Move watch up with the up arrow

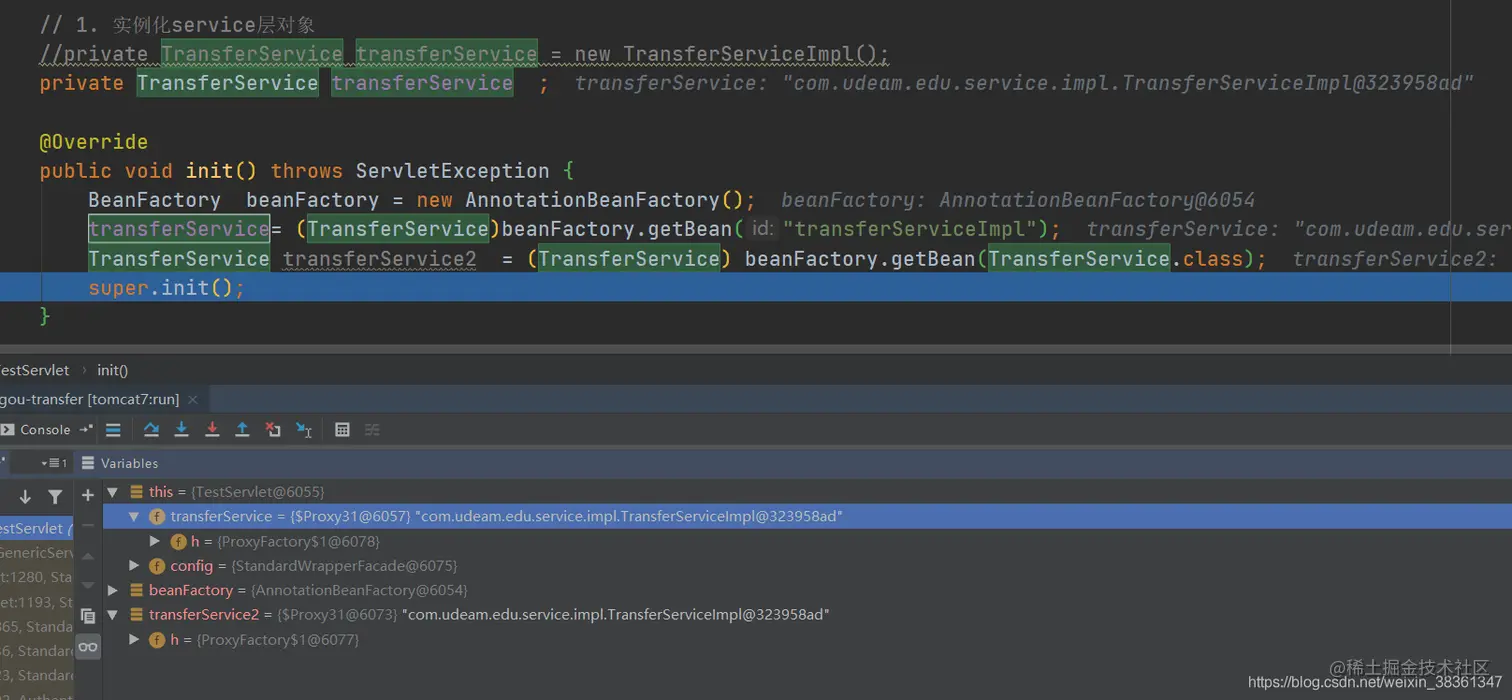88,556
